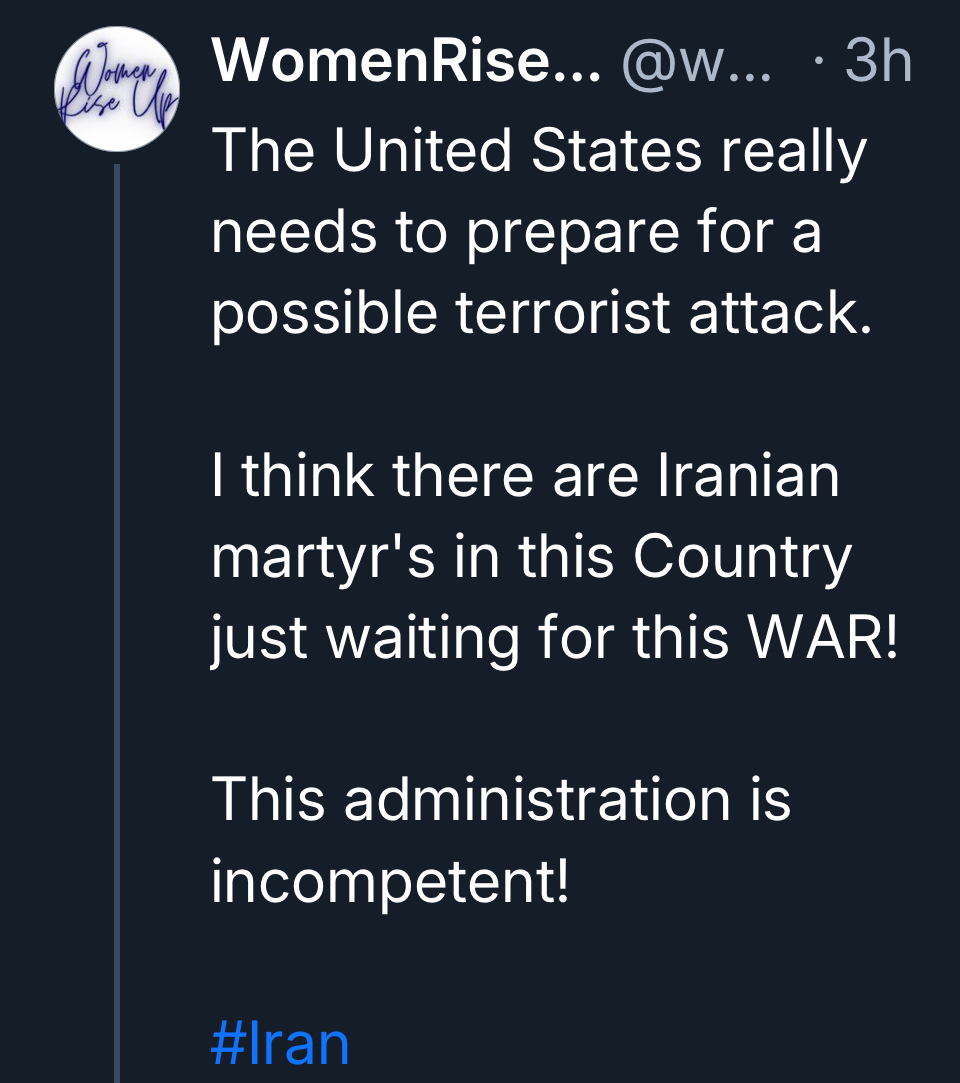The height and width of the screenshot is (1083, 960).
Task: Select the line "needs to prepare for a"
Action: coord(516,232)
